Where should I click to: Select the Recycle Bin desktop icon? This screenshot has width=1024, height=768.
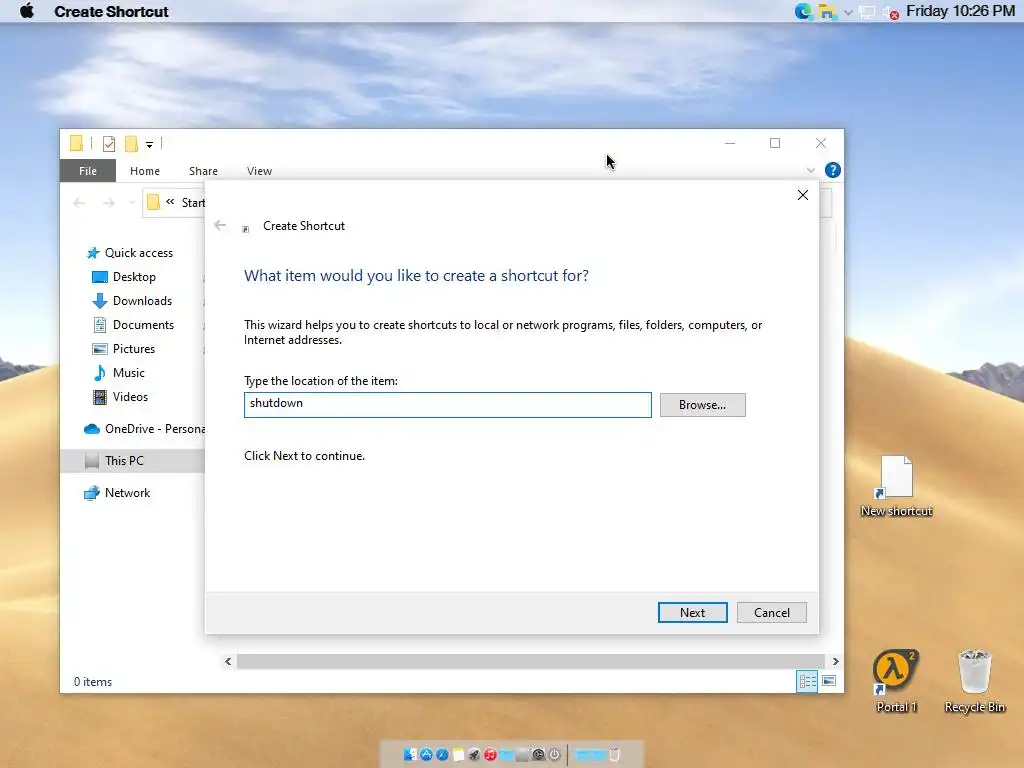[974, 680]
